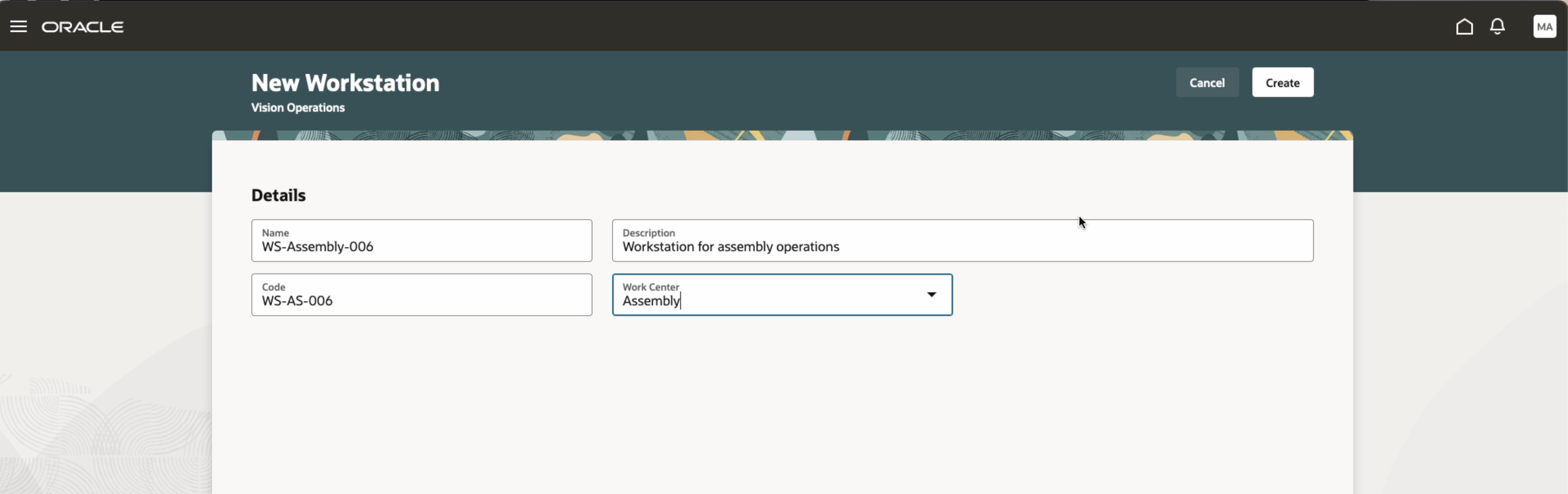Open the MA user profile menu
Screen dimensions: 1568x494
tap(1544, 27)
